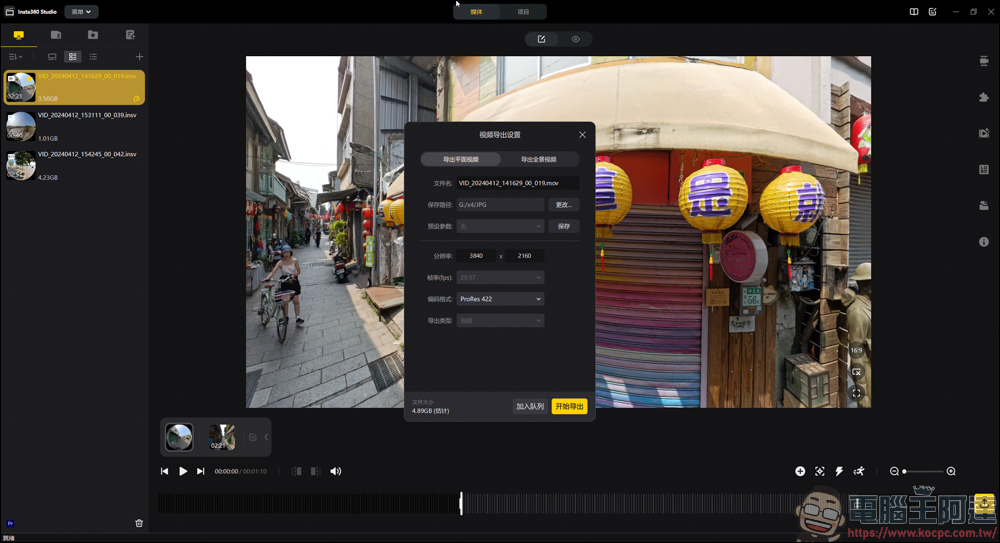The height and width of the screenshot is (543, 1000).
Task: Open the aspect ratio 16:9 selector
Action: 856,350
